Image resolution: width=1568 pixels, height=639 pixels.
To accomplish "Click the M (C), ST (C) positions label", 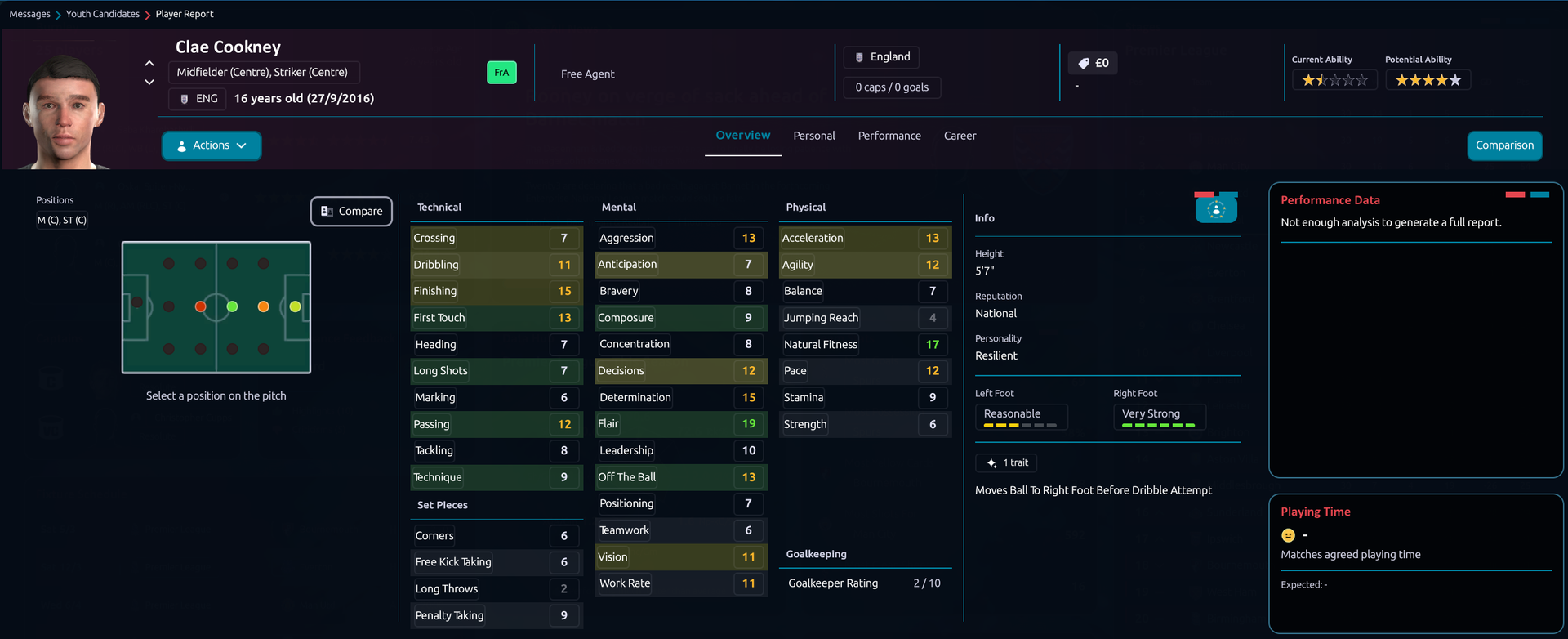I will click(62, 220).
